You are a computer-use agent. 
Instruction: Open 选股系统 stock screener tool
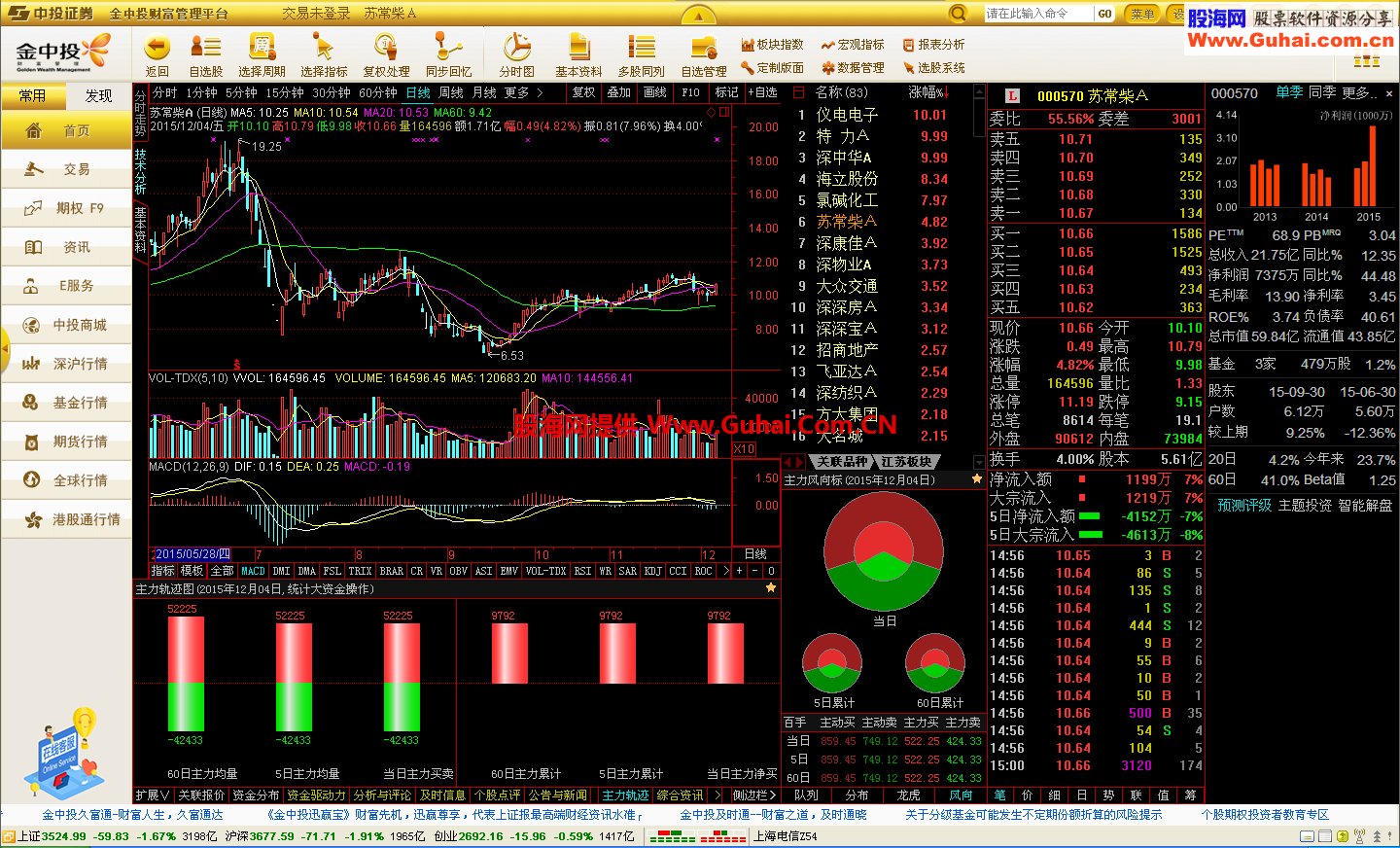(934, 68)
